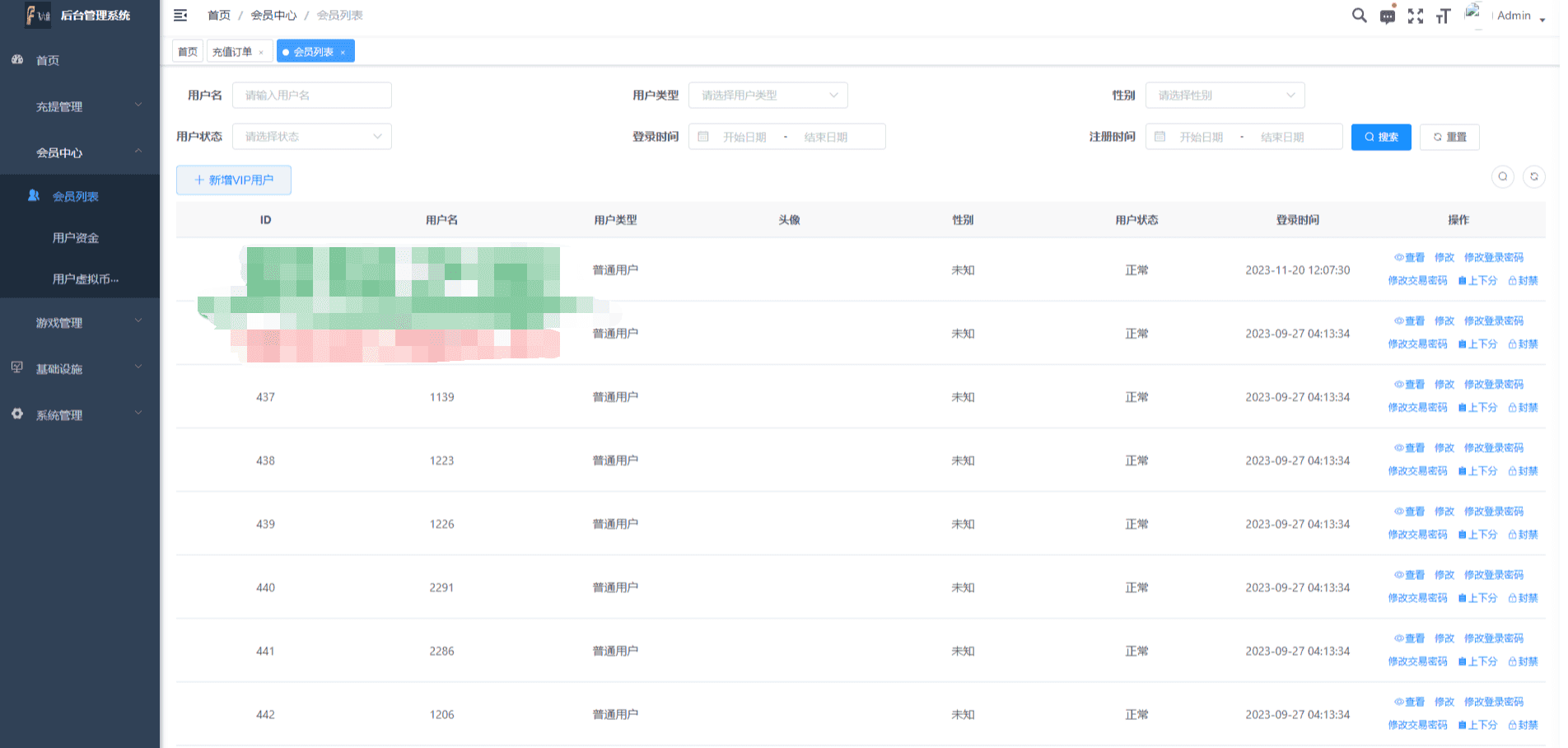Open the messages chat icon
1568x748 pixels.
point(1388,16)
